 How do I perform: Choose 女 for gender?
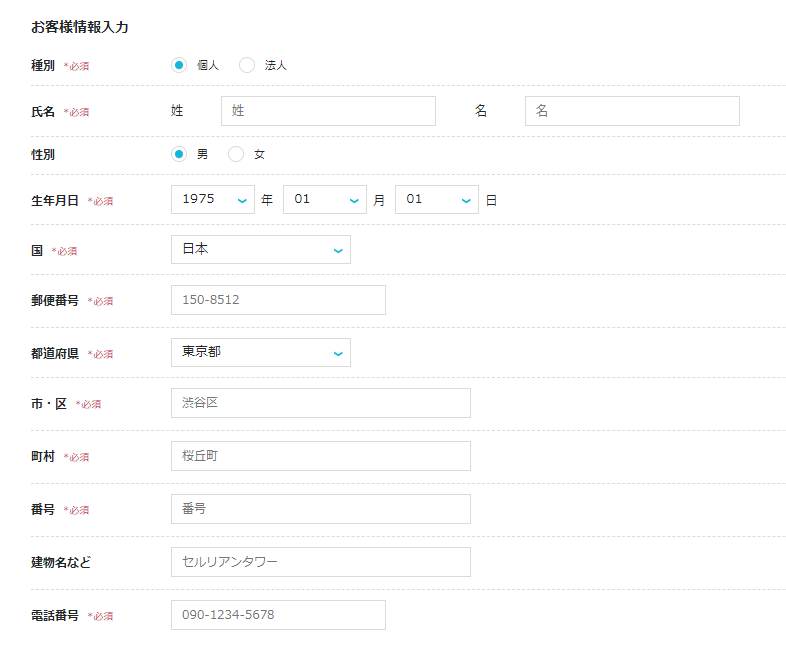pos(236,154)
